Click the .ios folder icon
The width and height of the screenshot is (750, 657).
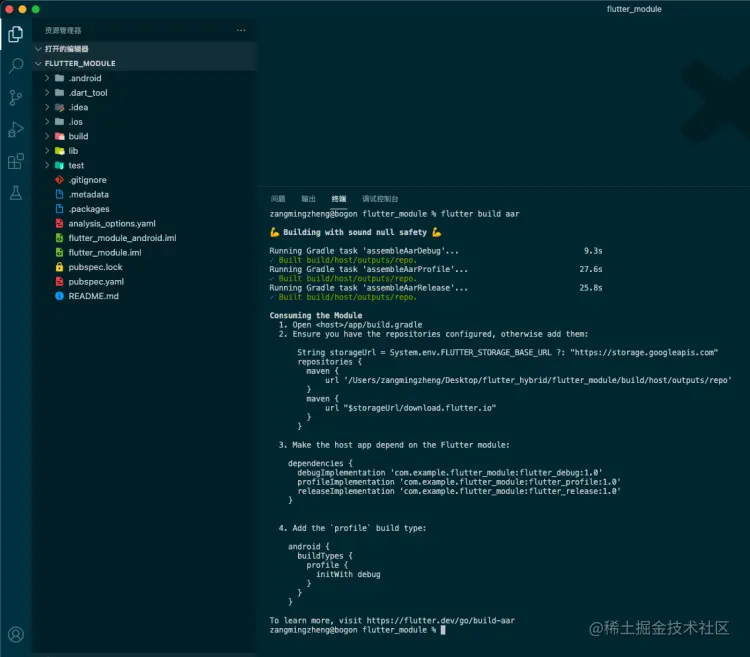[x=60, y=121]
